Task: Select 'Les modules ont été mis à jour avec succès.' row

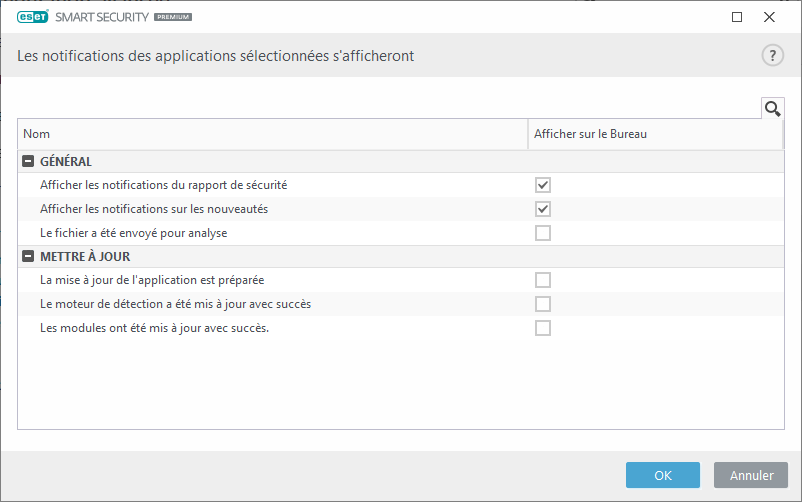Action: (x=401, y=328)
